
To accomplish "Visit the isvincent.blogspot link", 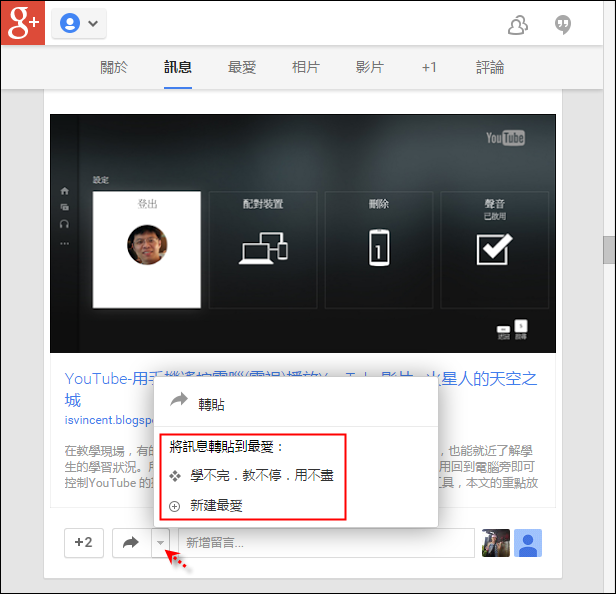I will click(x=109, y=420).
